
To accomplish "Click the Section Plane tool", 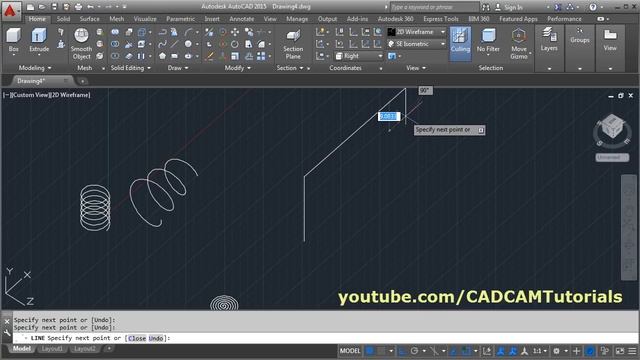I will coord(293,44).
